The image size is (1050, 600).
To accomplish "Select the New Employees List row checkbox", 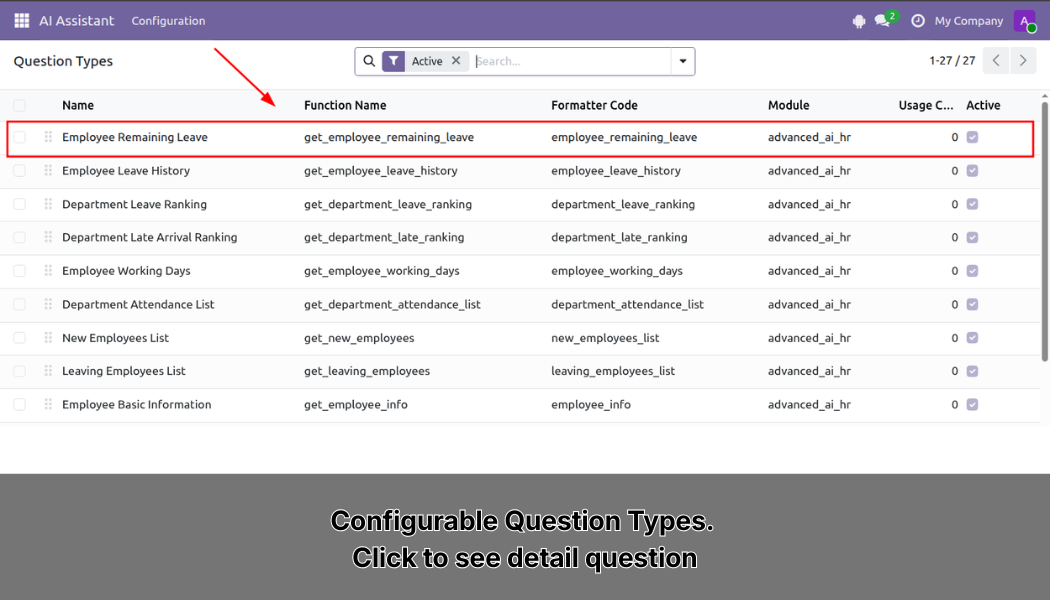I will click(x=19, y=338).
